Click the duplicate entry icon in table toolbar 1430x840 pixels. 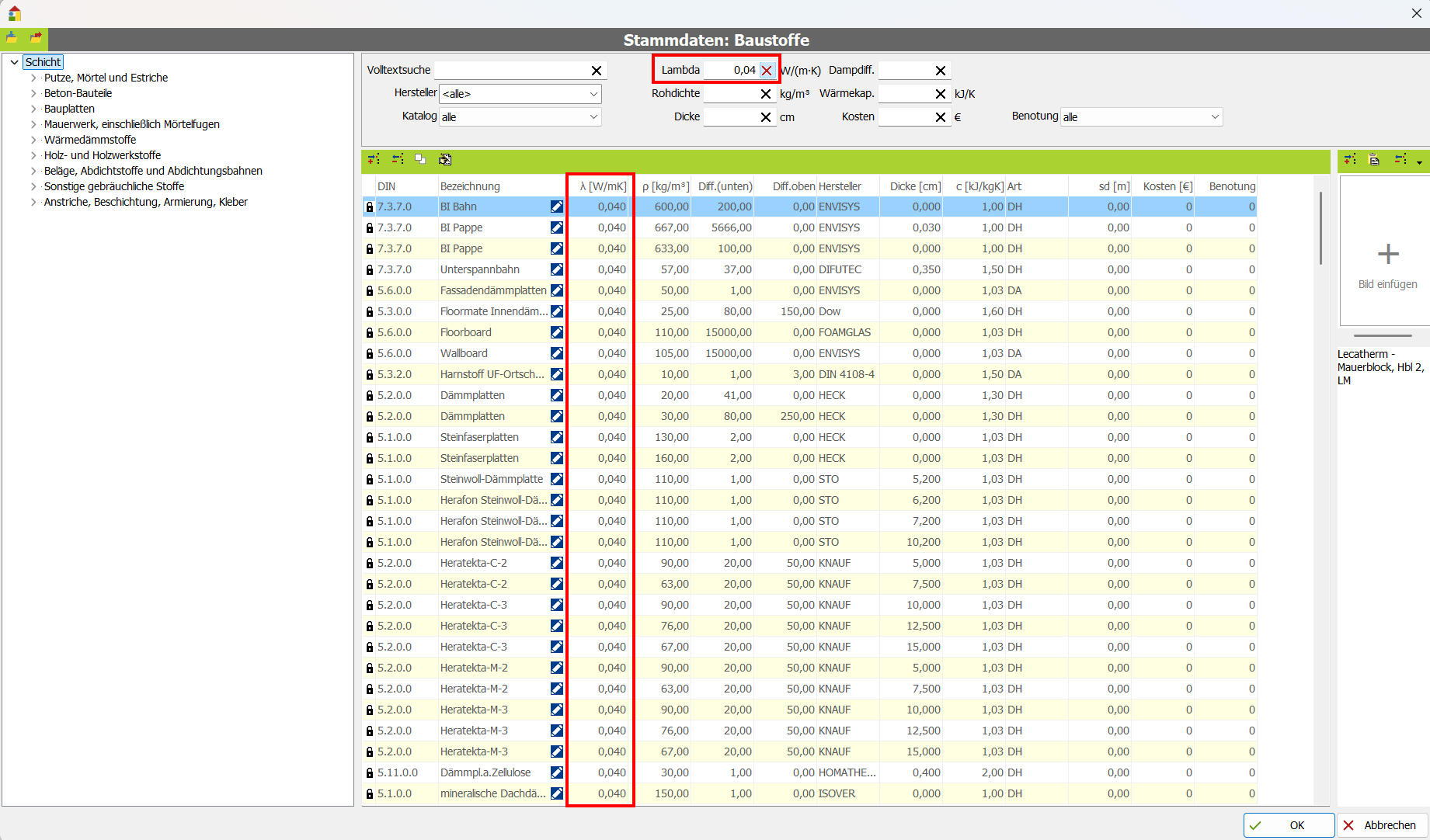[420, 159]
